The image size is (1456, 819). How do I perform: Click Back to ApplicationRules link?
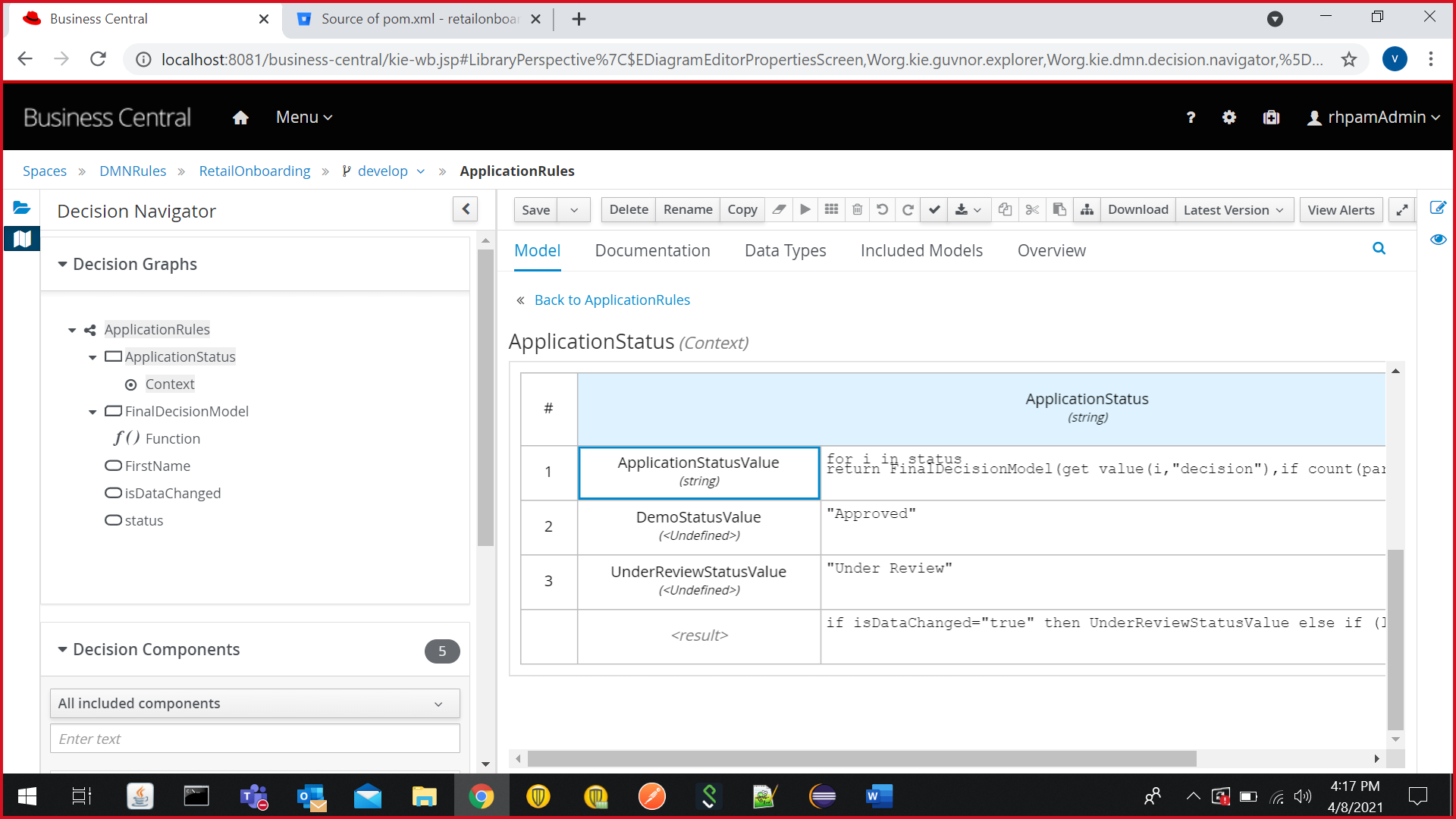coord(612,300)
